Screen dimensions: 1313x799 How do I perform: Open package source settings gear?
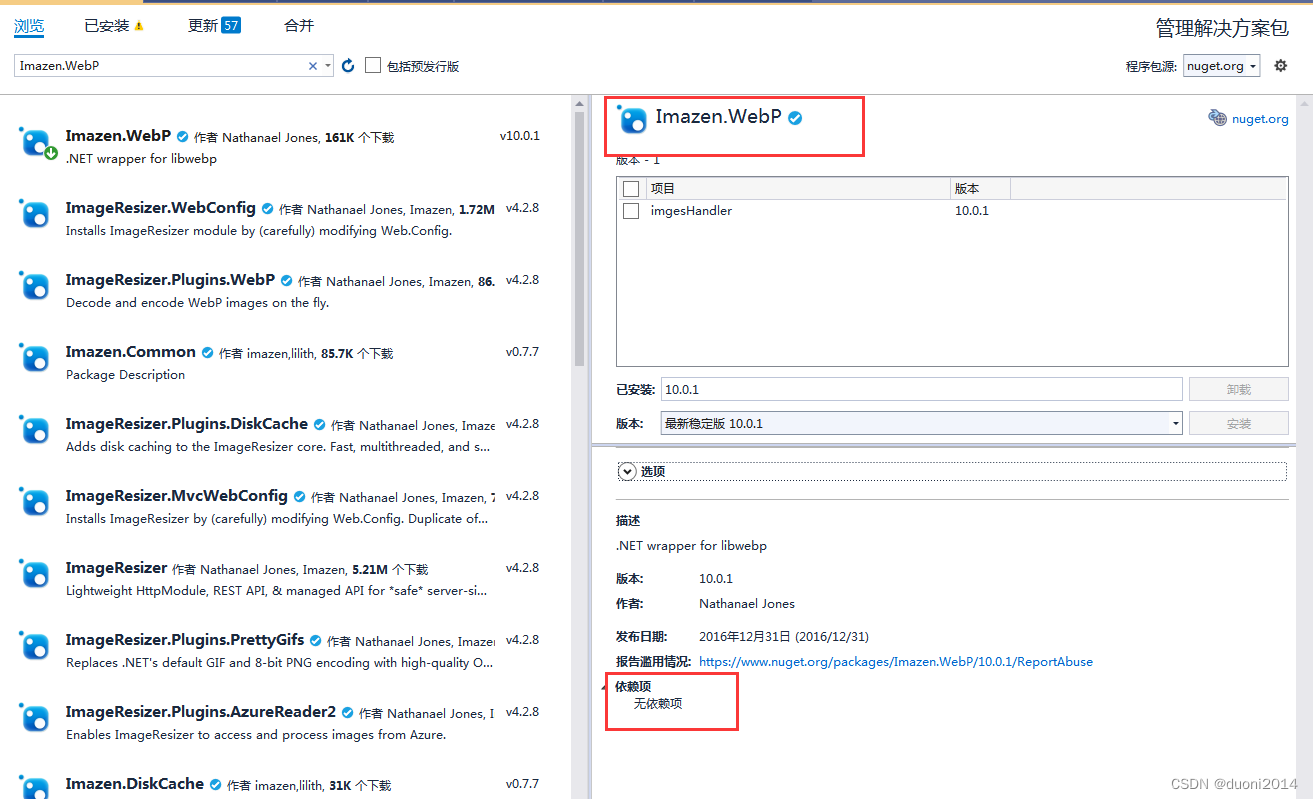coord(1281,66)
